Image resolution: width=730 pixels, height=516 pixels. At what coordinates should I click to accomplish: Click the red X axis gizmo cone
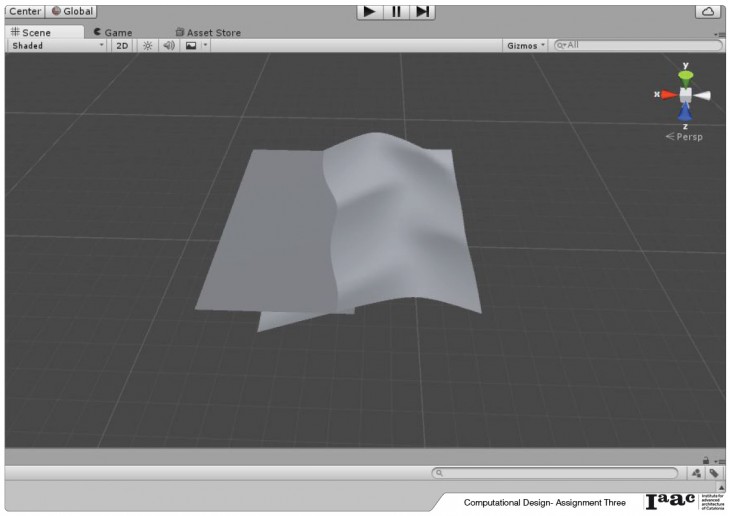click(x=667, y=95)
